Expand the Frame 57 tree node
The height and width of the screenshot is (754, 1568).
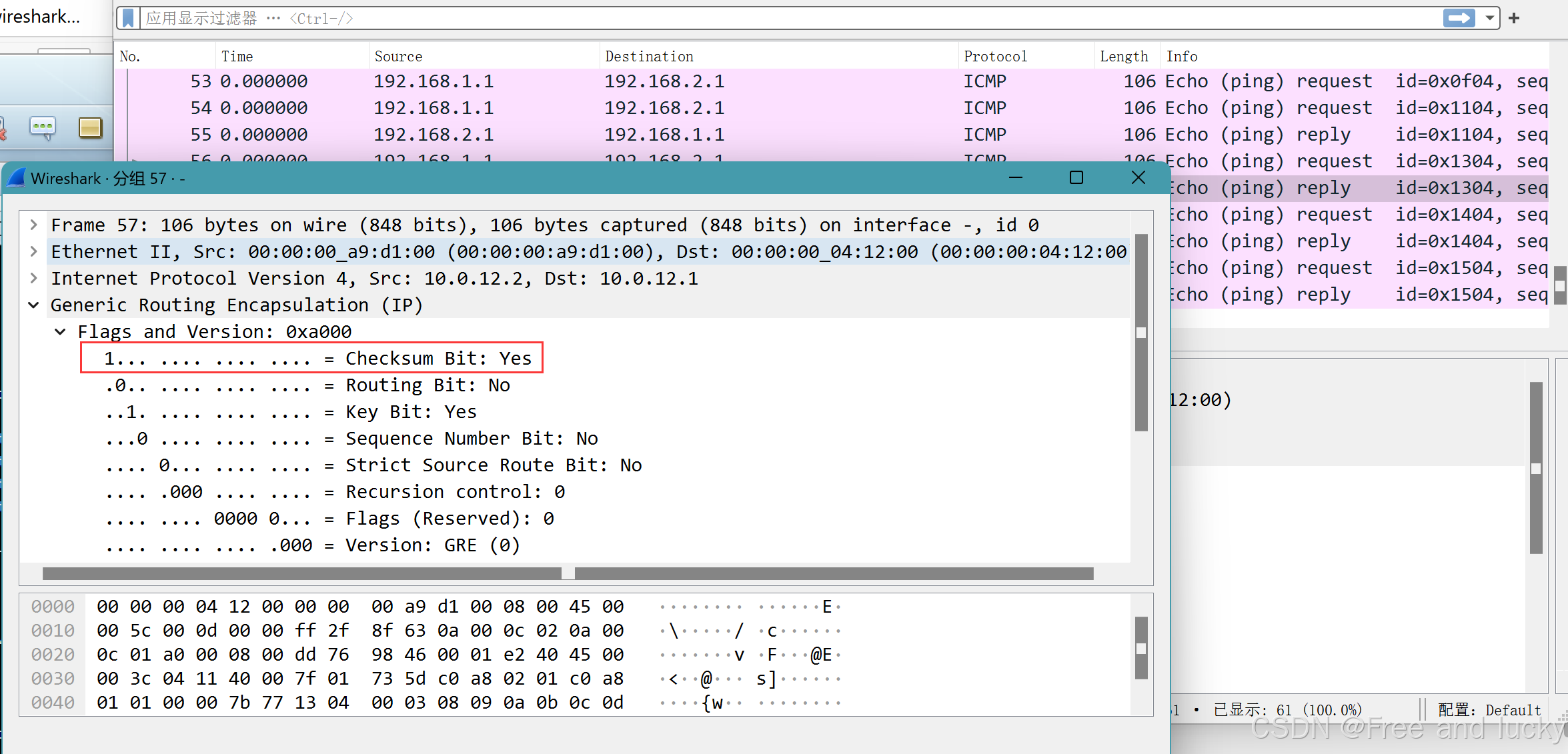(33, 225)
